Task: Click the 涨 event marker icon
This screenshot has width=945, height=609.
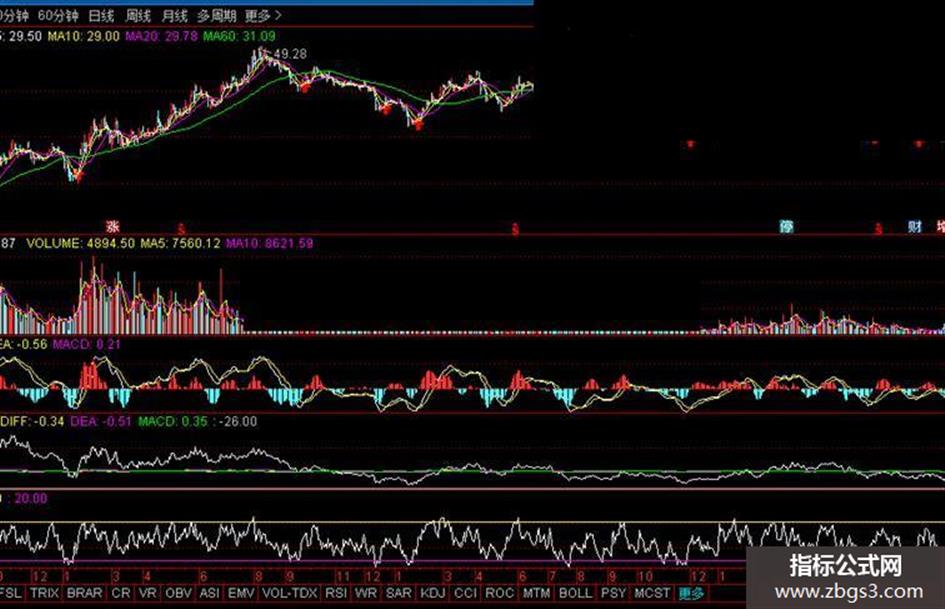Action: click(113, 227)
